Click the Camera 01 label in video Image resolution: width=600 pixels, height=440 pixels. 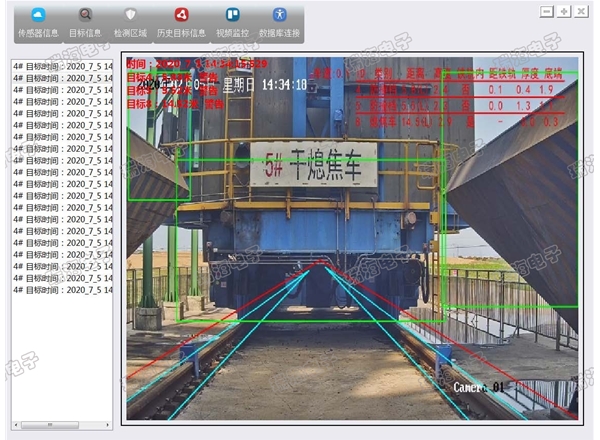tap(482, 386)
